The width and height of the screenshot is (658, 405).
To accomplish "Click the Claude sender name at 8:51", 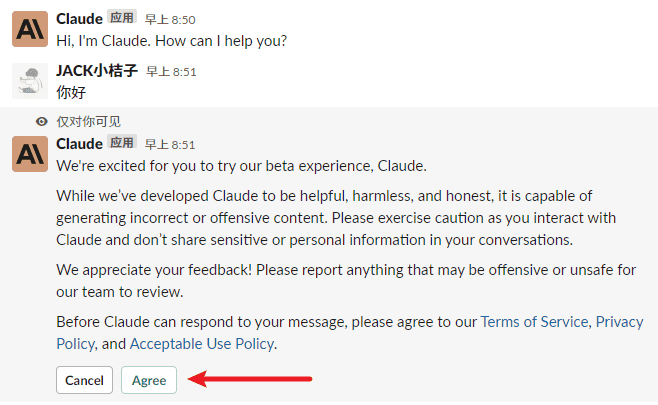I will (79, 144).
